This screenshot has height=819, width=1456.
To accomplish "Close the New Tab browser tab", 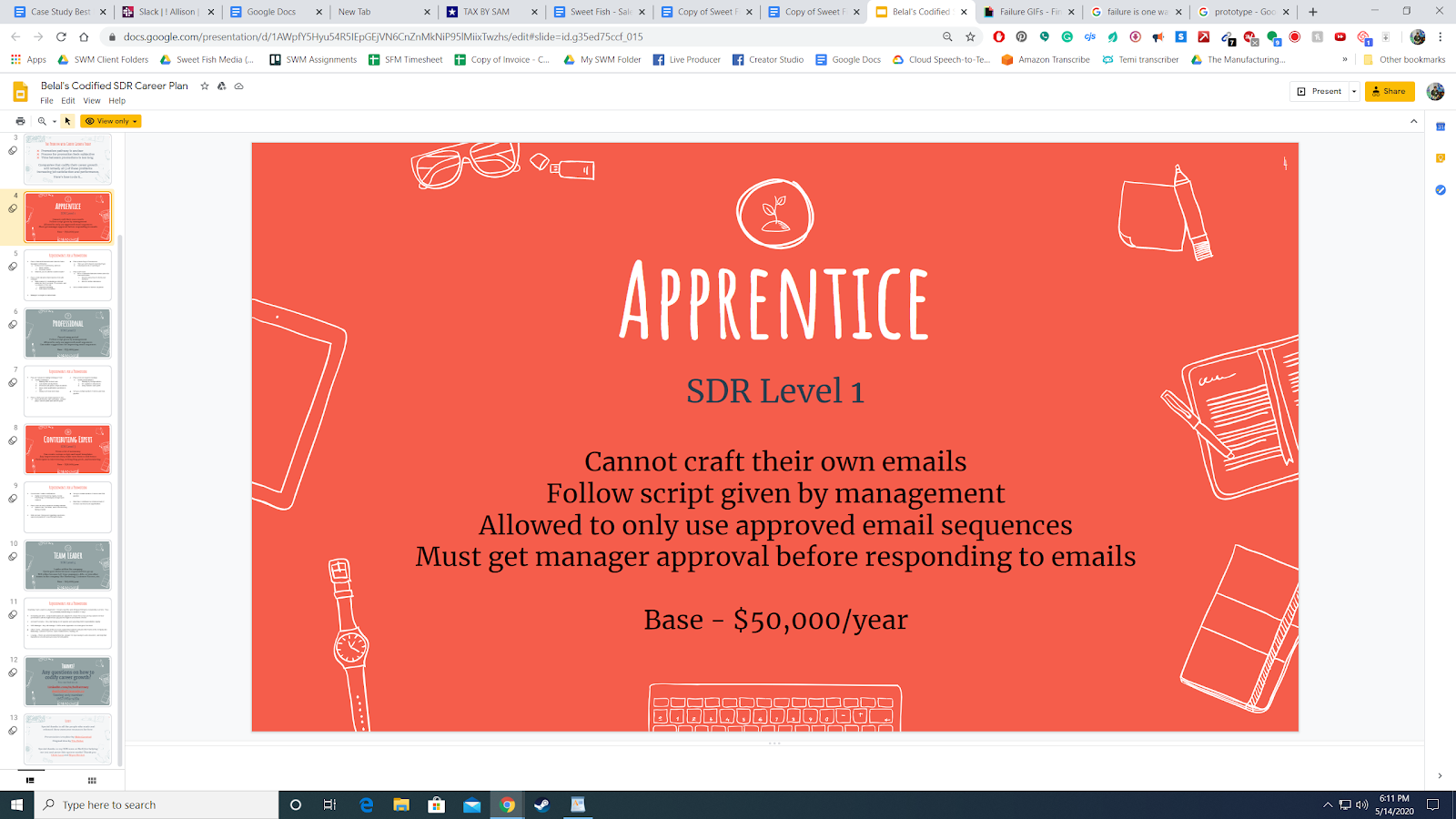I will (x=427, y=12).
